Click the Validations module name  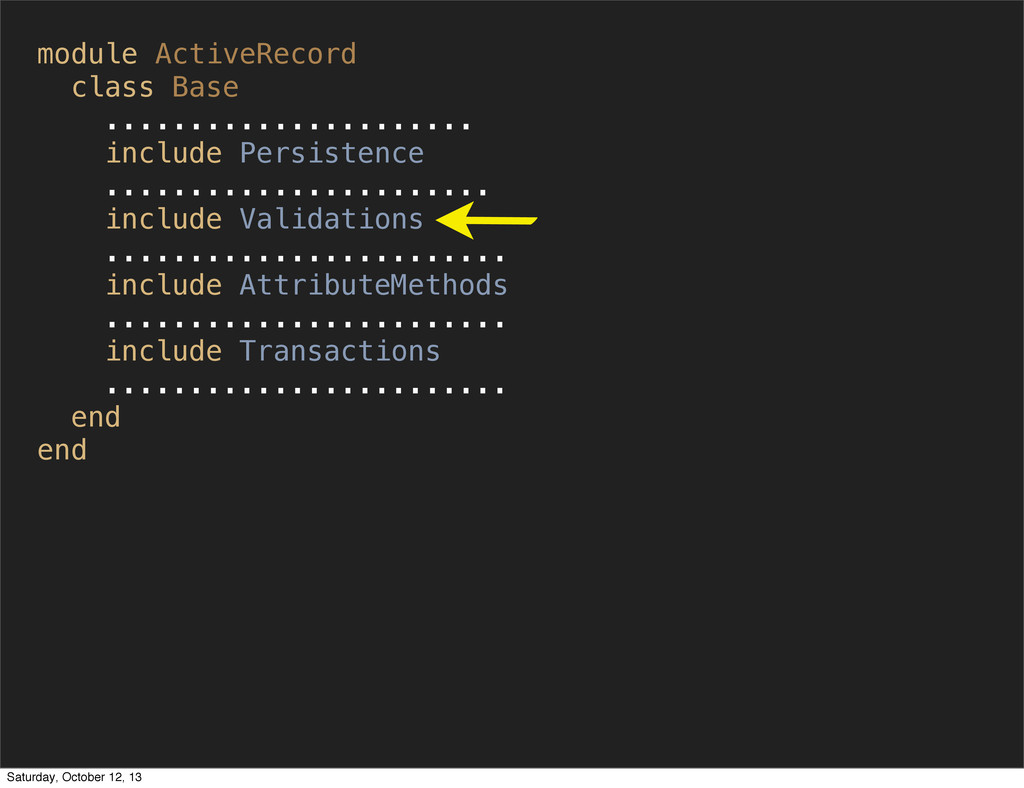tap(332, 219)
